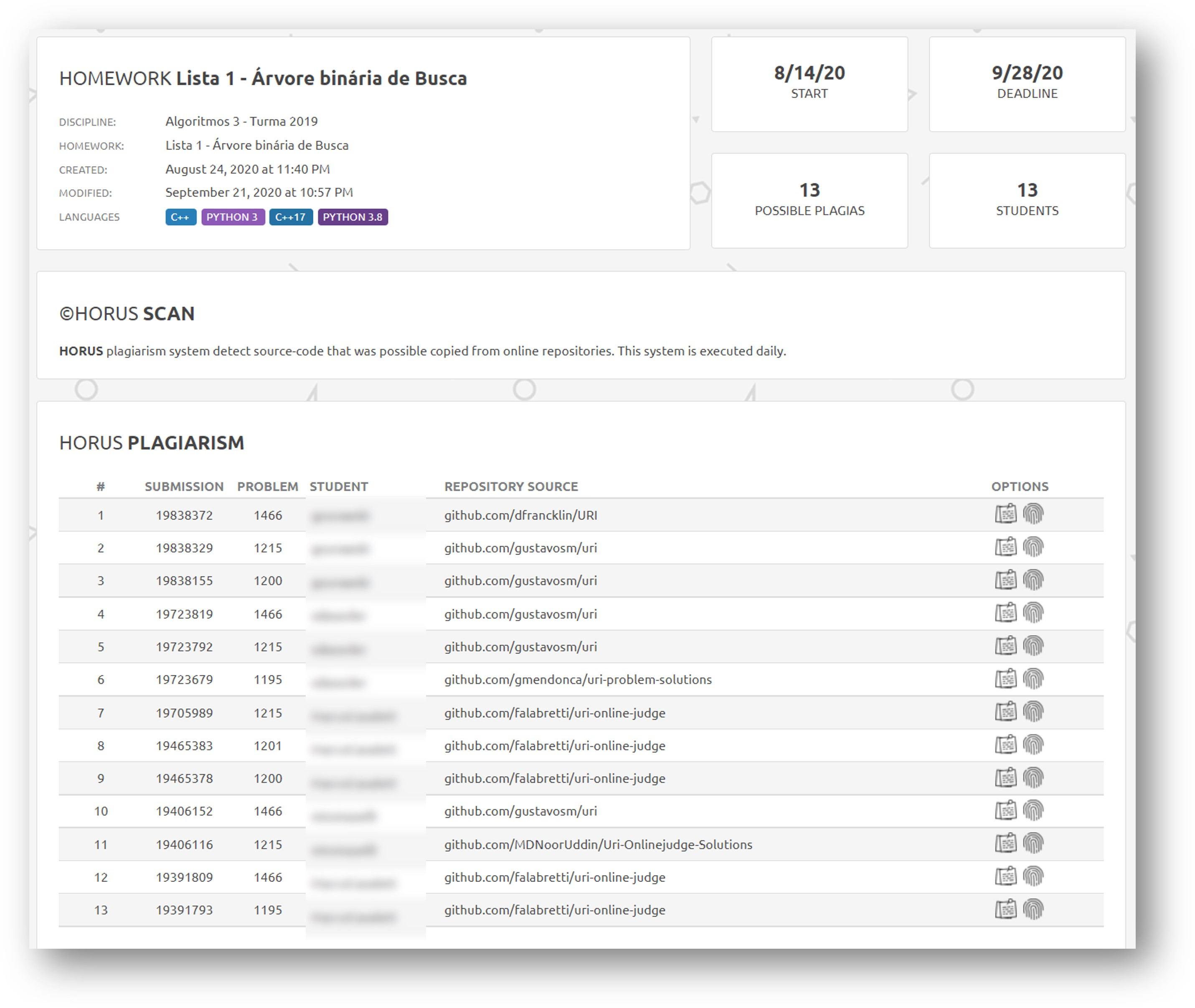Open github.com/gmendonca/uri-problem-solutions repository link
The width and height of the screenshot is (1195, 1008).
click(577, 679)
